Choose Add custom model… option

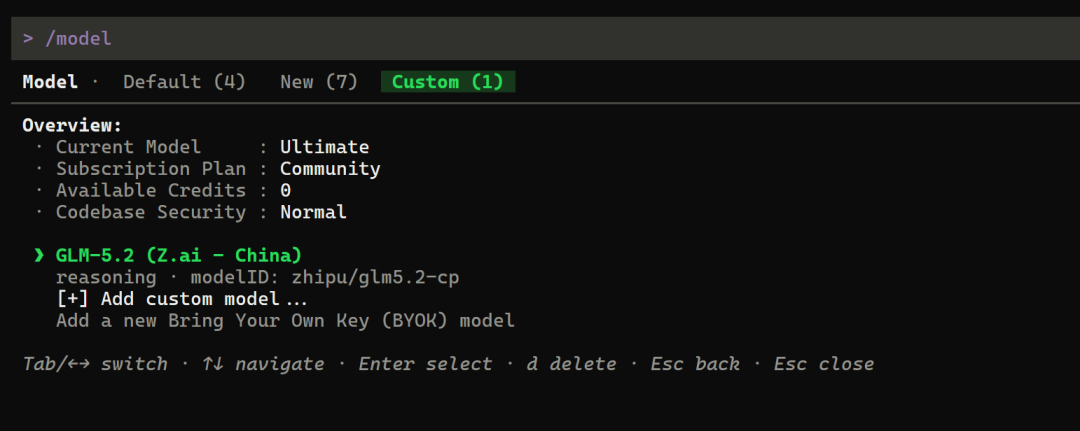204,299
